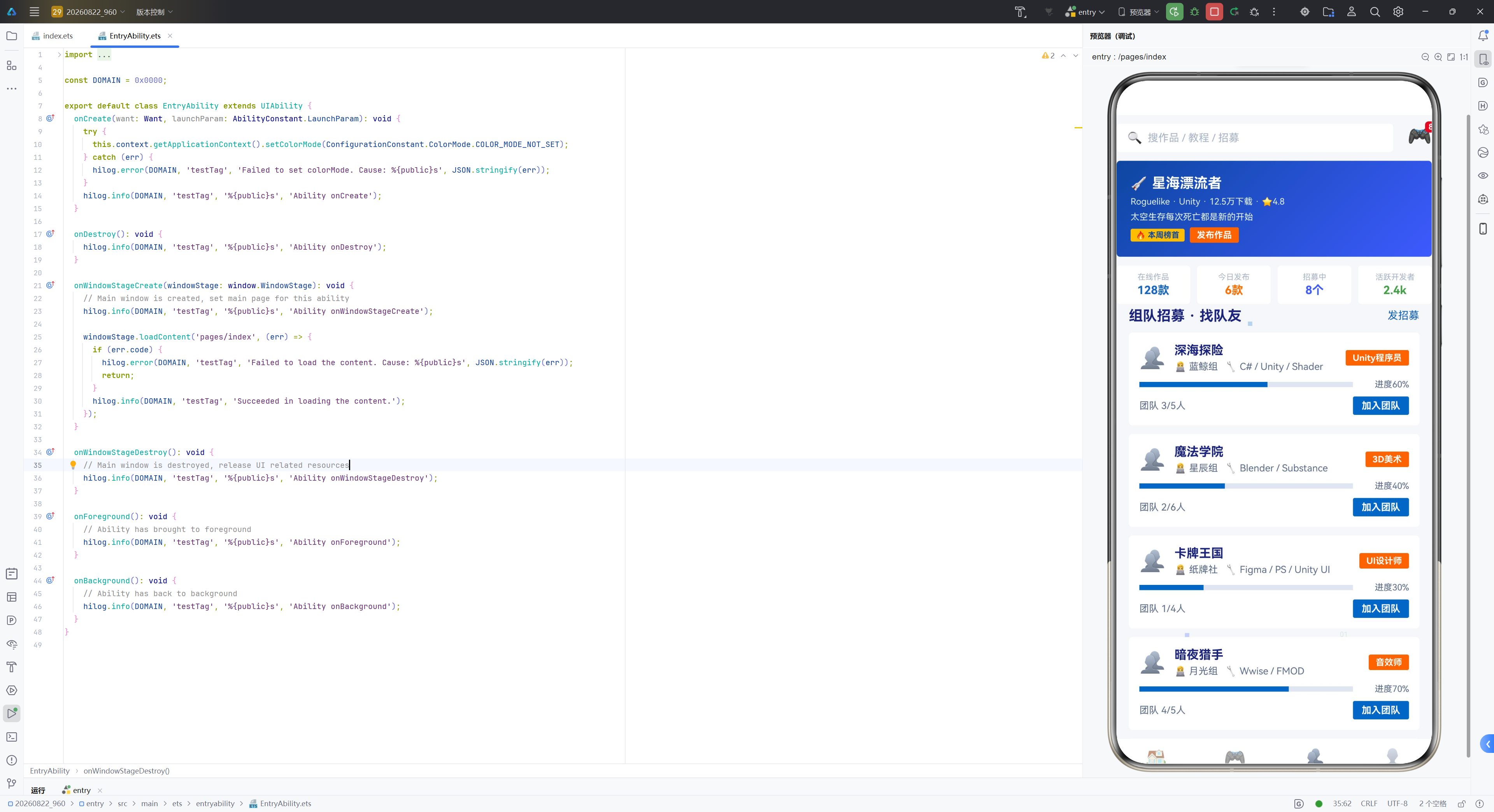Click 加入团队 on the 魔法学院 card
The height and width of the screenshot is (812, 1494).
(x=1380, y=507)
